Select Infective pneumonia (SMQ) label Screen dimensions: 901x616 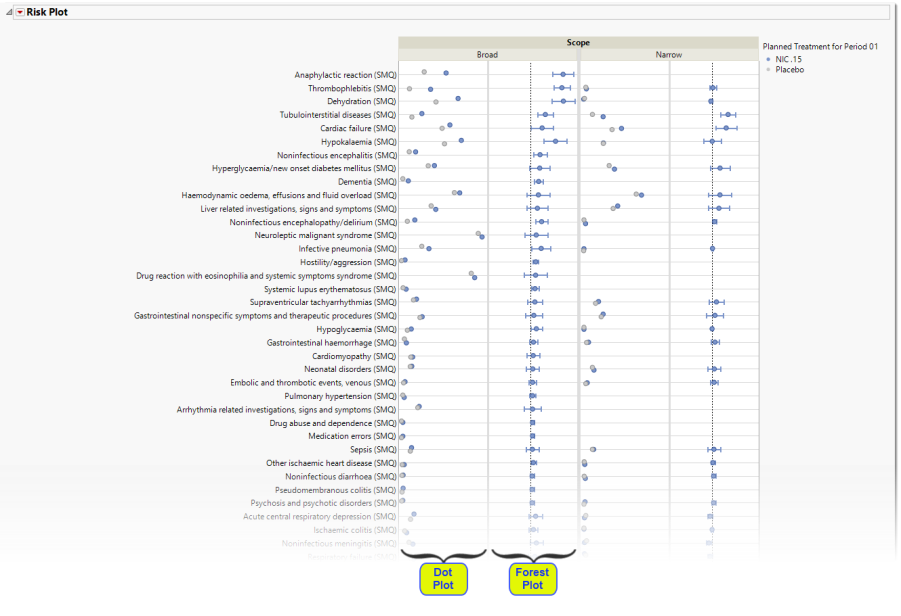click(348, 249)
